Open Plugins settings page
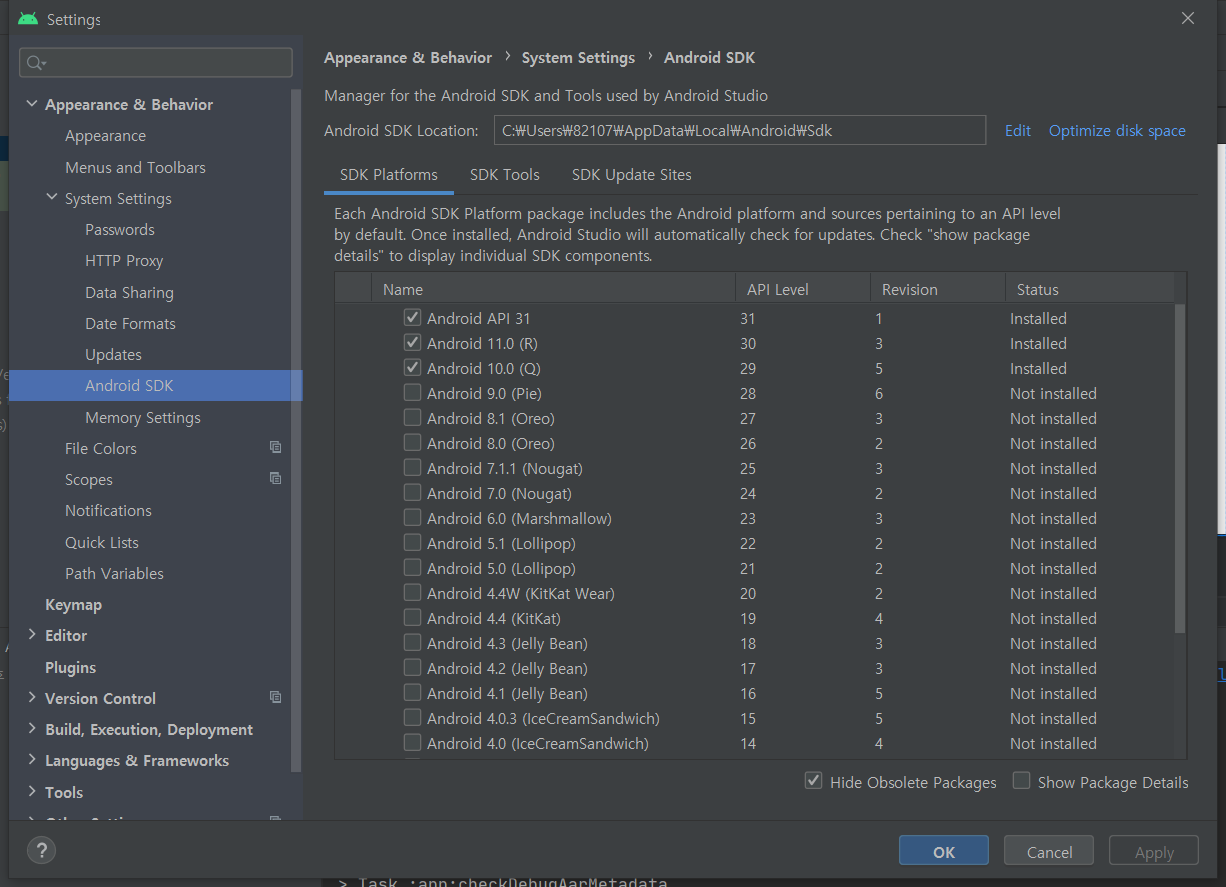This screenshot has width=1226, height=887. click(x=70, y=667)
